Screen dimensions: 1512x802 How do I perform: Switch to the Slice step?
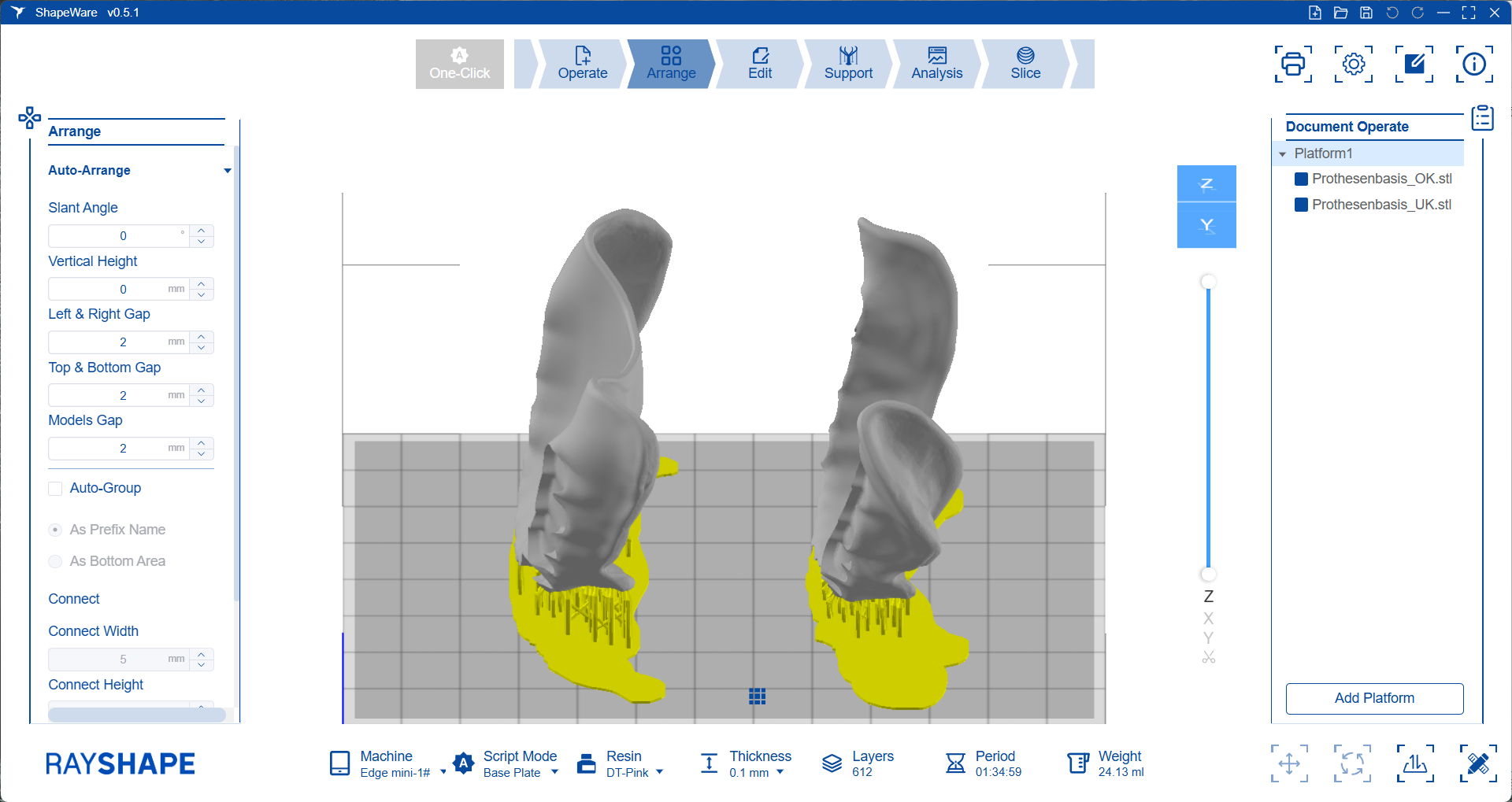[x=1025, y=64]
